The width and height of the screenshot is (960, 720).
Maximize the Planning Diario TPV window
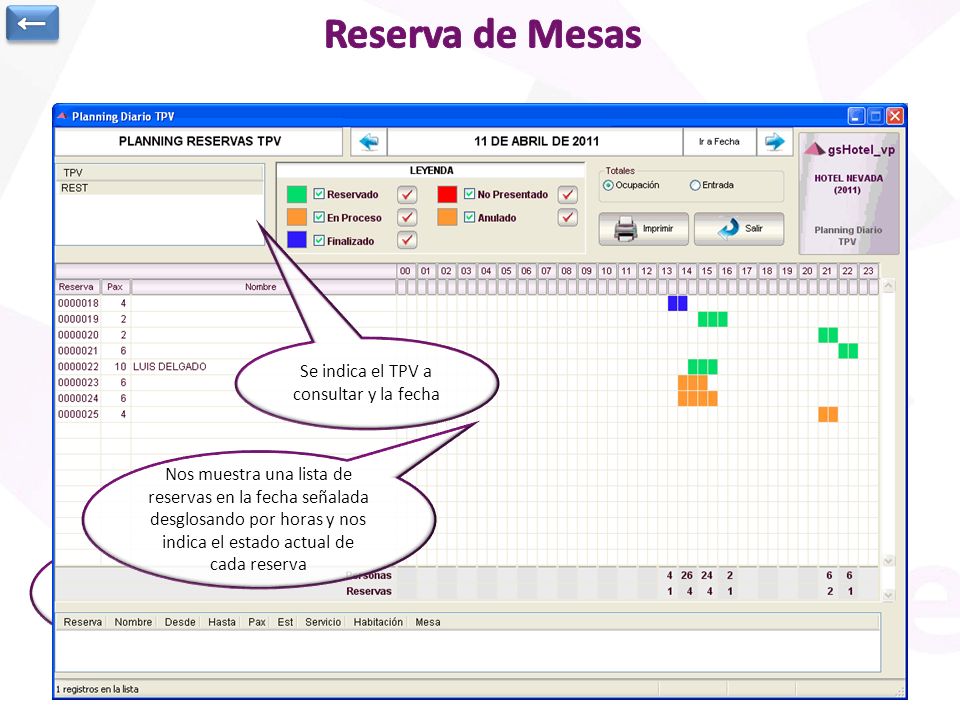click(876, 116)
